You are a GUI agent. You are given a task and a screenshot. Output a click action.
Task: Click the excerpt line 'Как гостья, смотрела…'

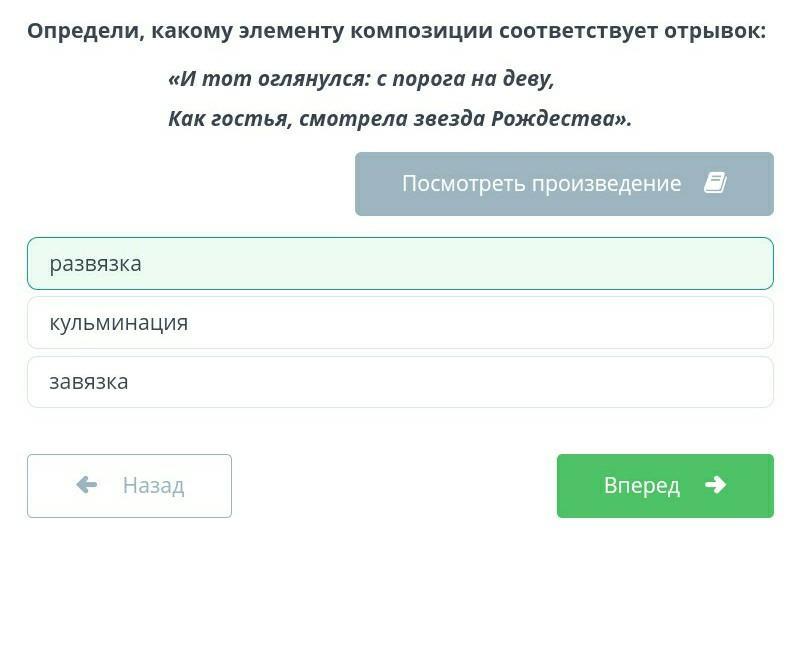400,119
